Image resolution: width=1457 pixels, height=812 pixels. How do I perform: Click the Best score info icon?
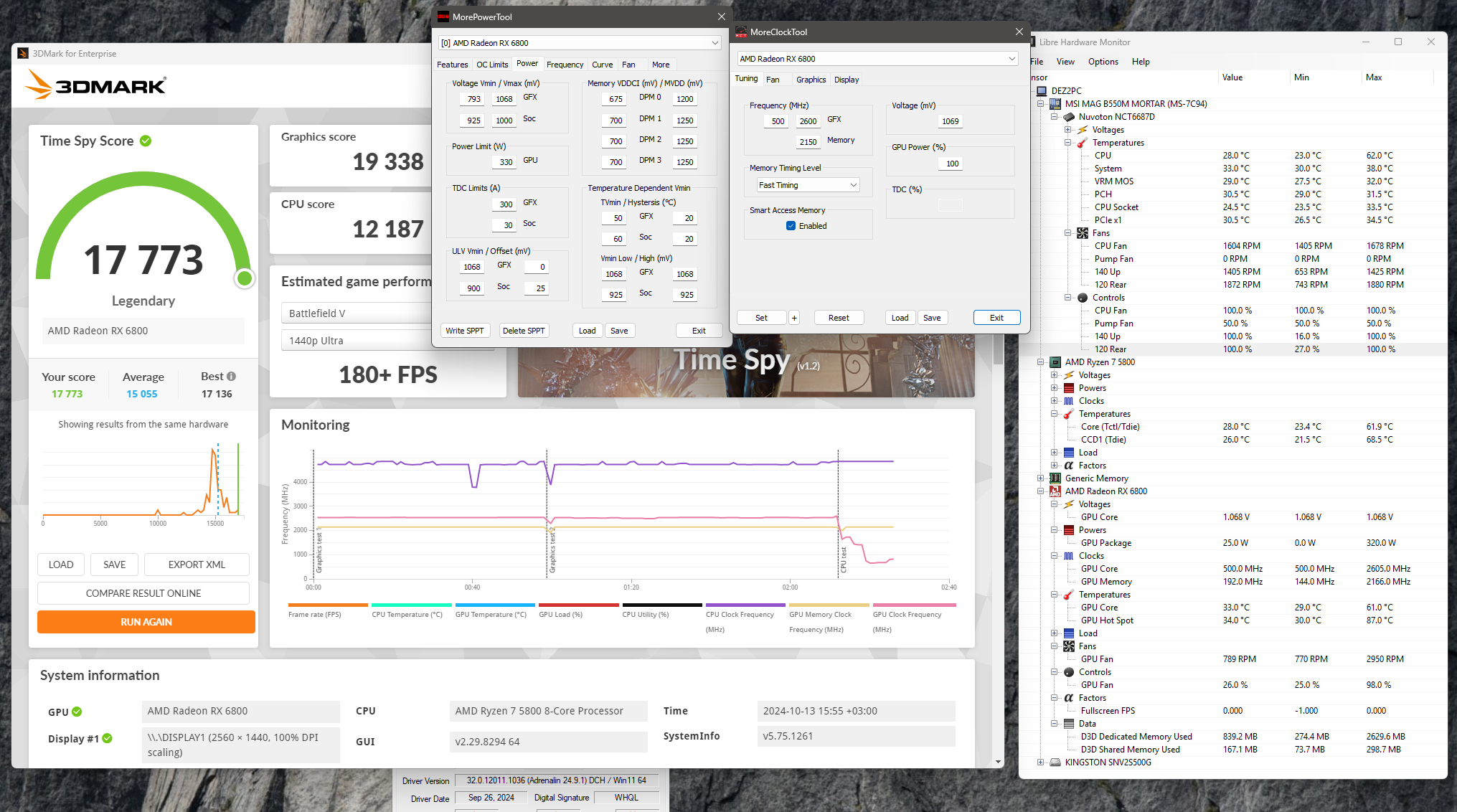pyautogui.click(x=231, y=376)
